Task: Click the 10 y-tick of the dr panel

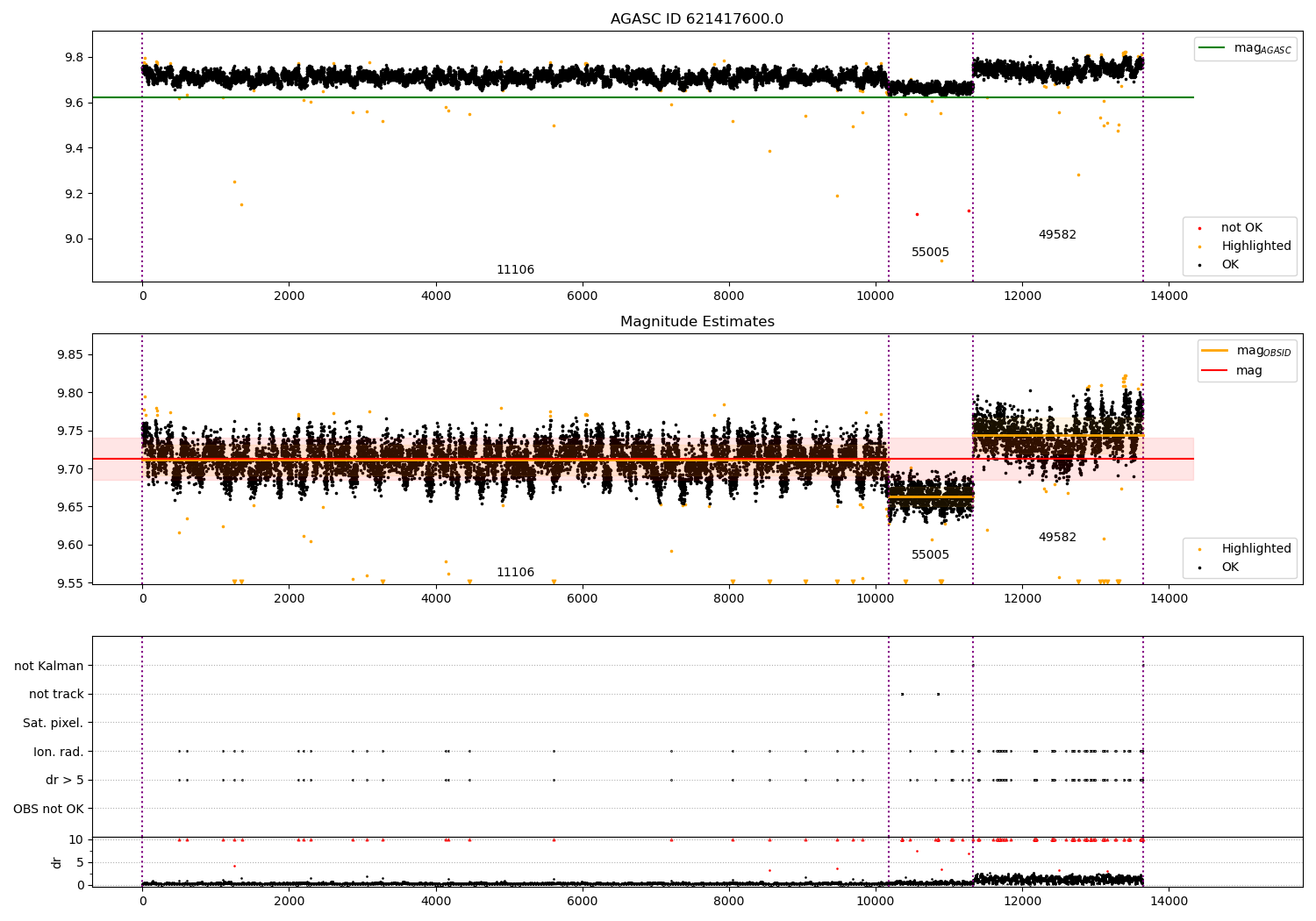Action: click(76, 839)
